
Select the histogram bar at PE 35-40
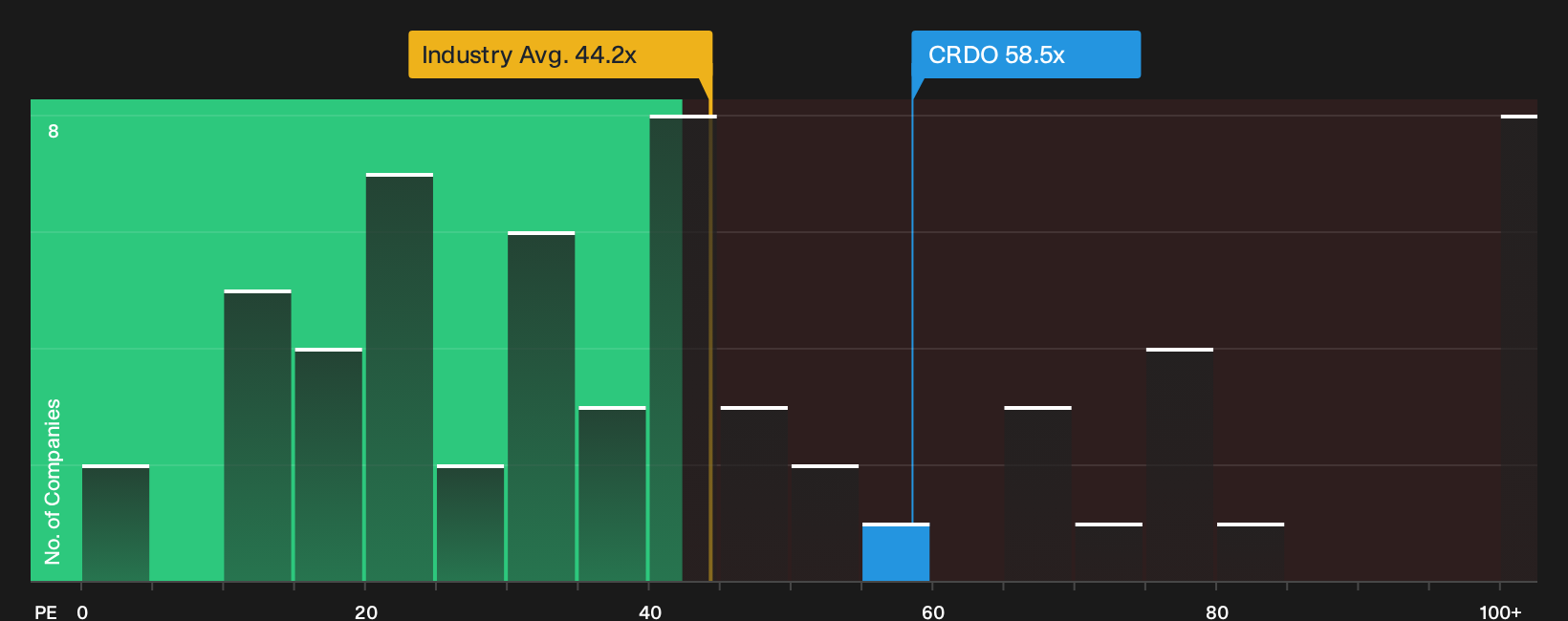(612, 494)
